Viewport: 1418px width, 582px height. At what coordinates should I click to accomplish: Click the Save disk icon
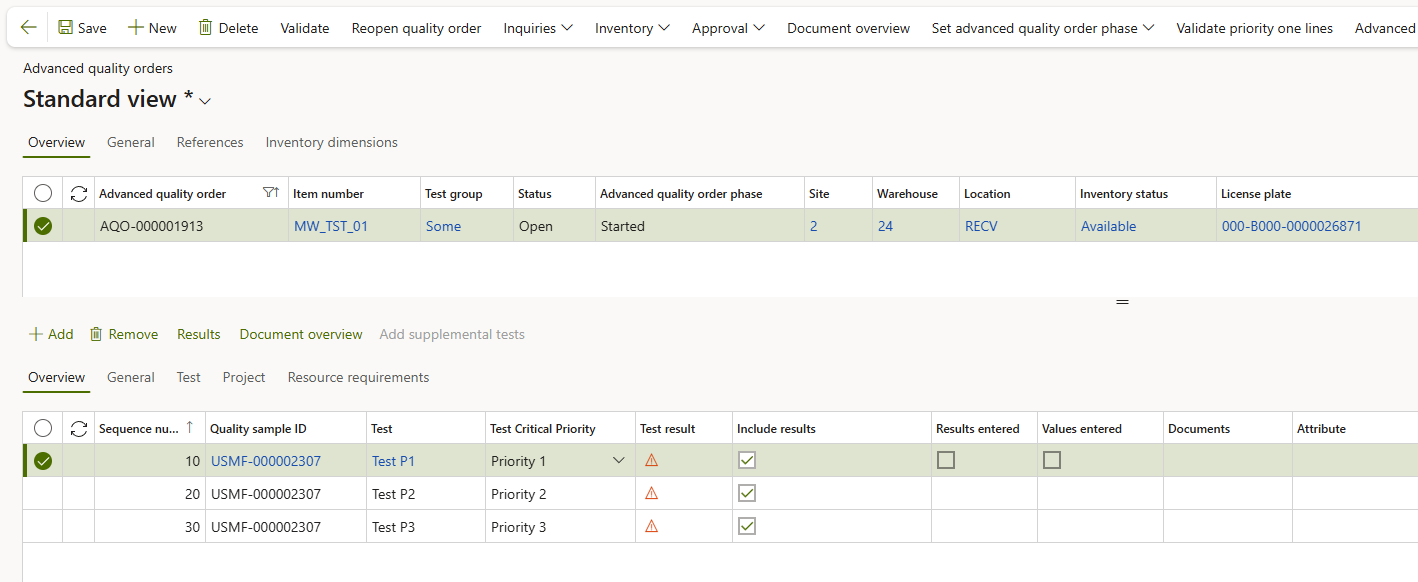[x=65, y=28]
